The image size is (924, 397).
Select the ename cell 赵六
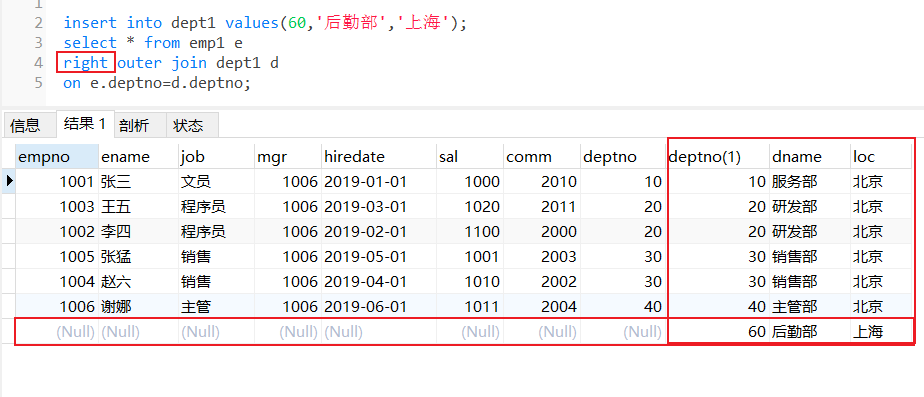click(x=138, y=282)
